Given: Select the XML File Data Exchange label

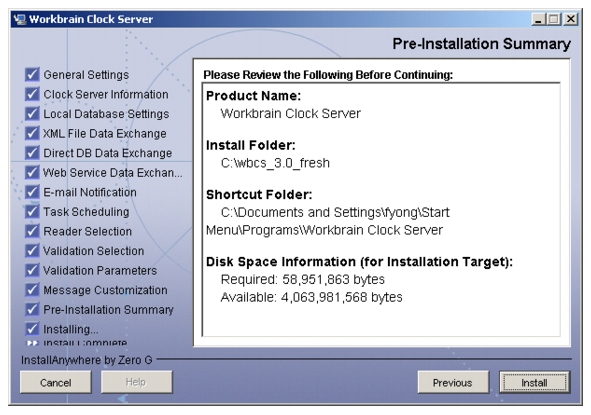Looking at the screenshot, I should (105, 133).
